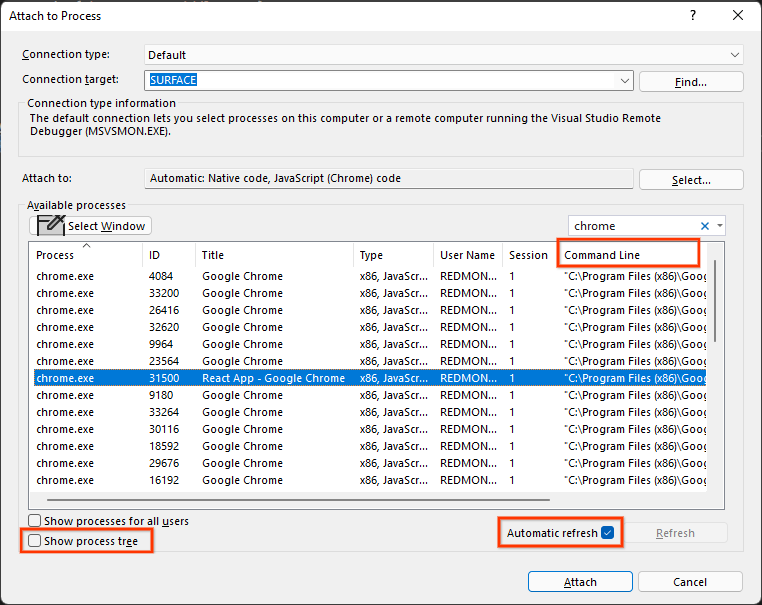762x605 pixels.
Task: Clear the chrome filter text
Action: [x=705, y=226]
